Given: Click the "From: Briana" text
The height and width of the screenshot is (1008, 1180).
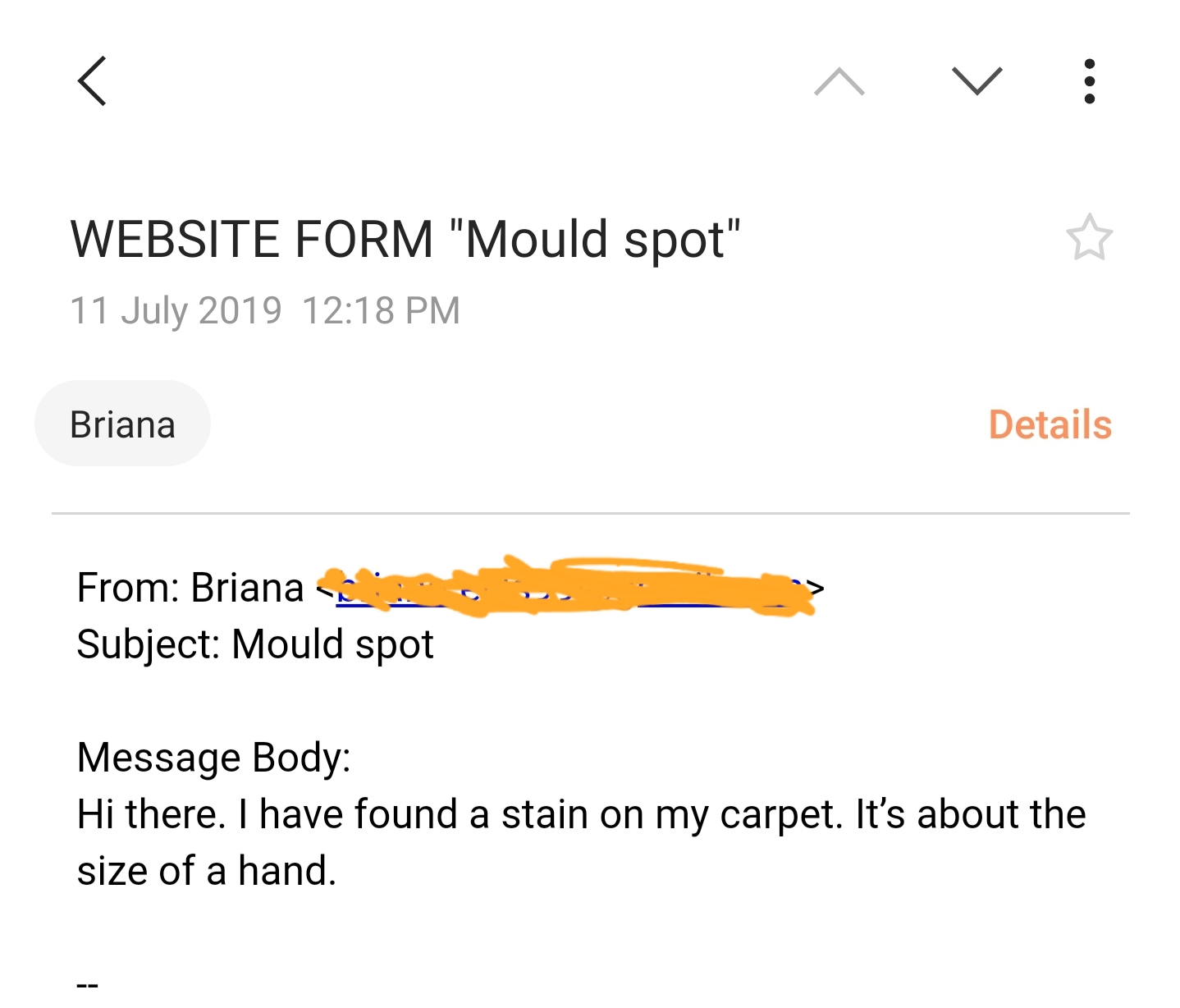Looking at the screenshot, I should [190, 588].
